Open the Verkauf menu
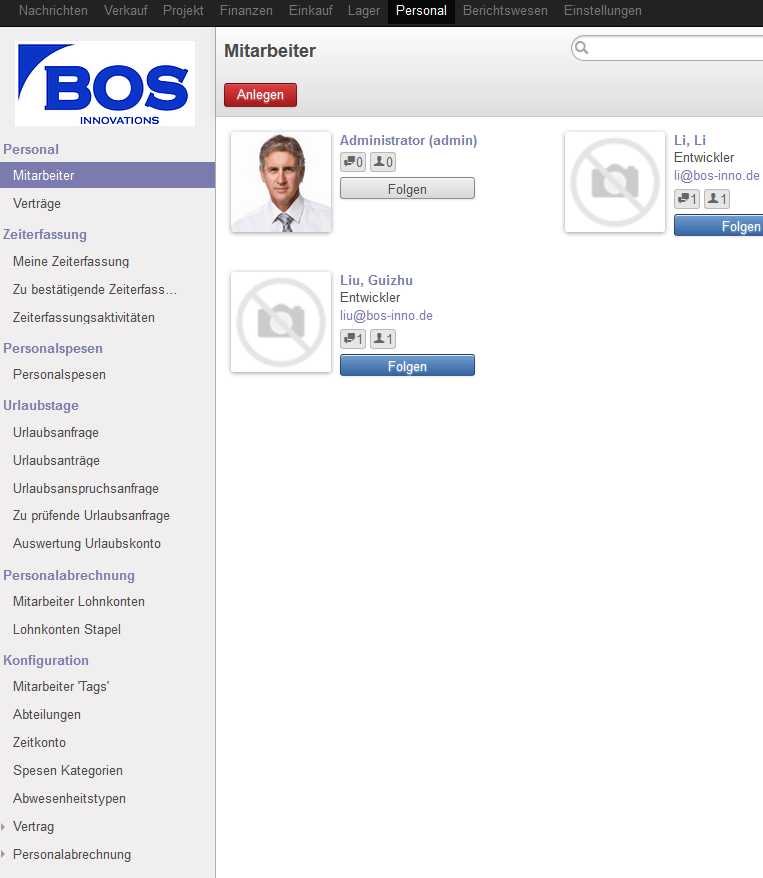This screenshot has width=763, height=878. 125,11
